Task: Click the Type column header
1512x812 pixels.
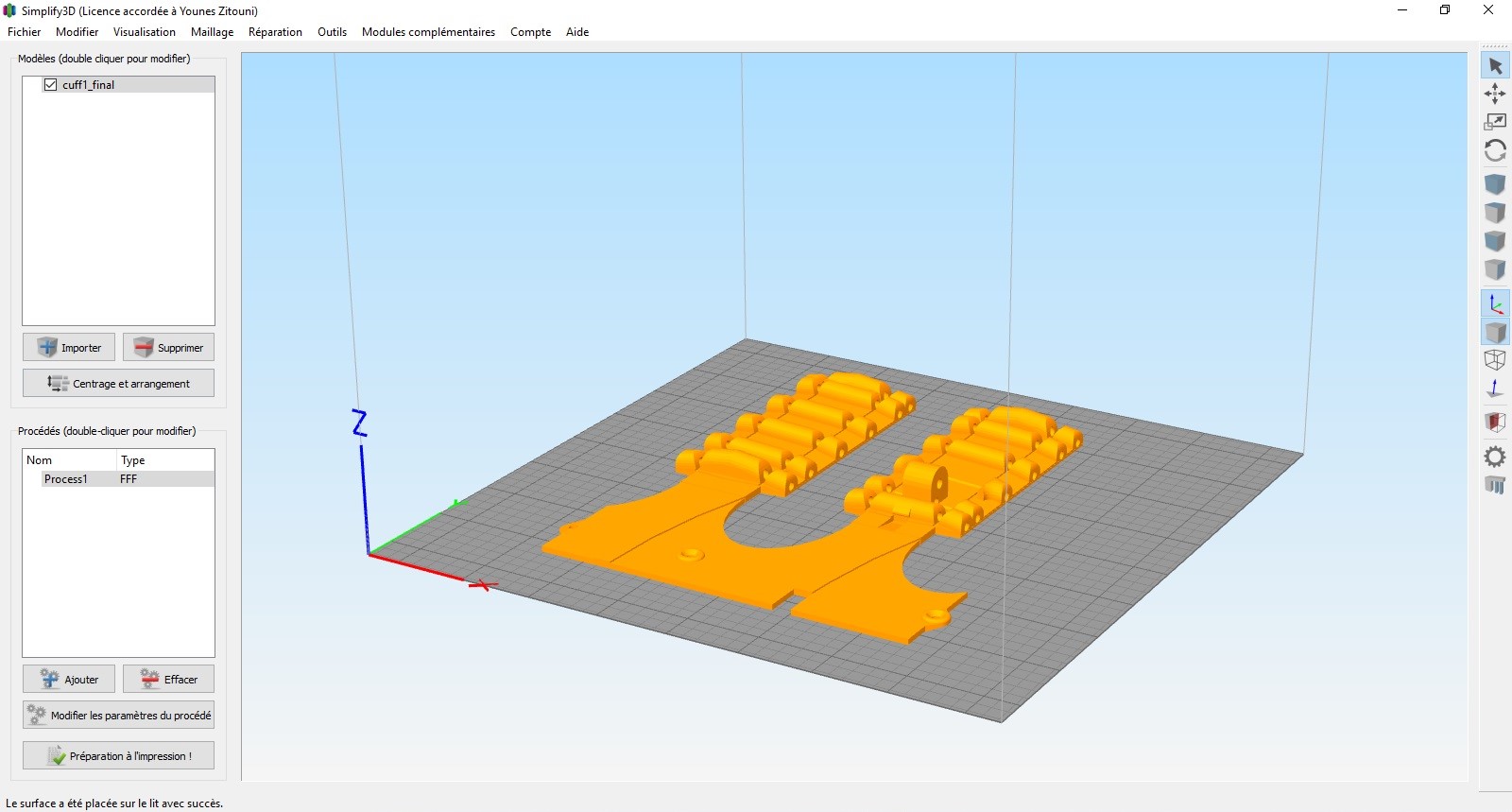Action: click(165, 460)
